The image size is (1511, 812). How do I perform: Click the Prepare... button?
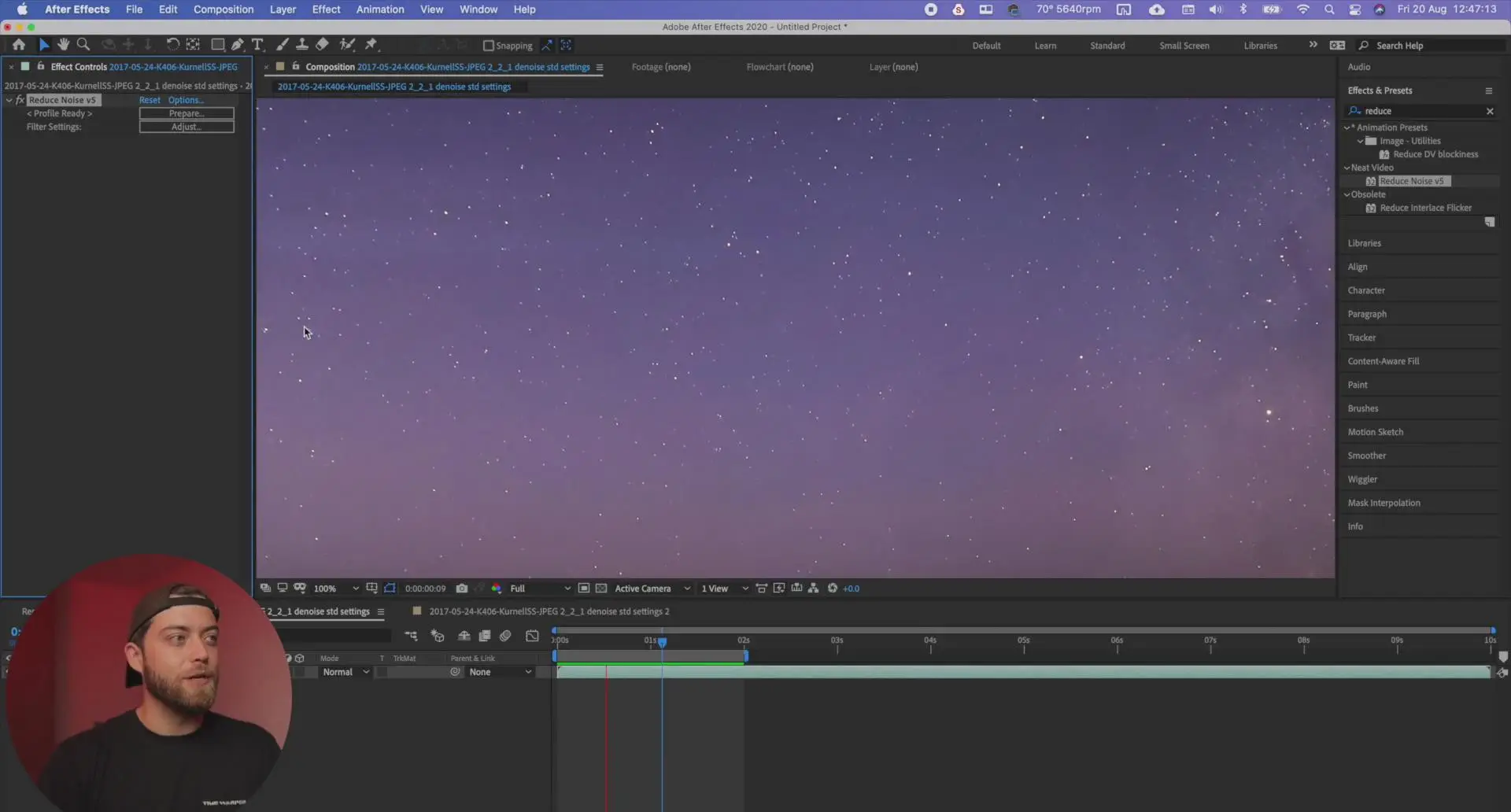coord(187,113)
